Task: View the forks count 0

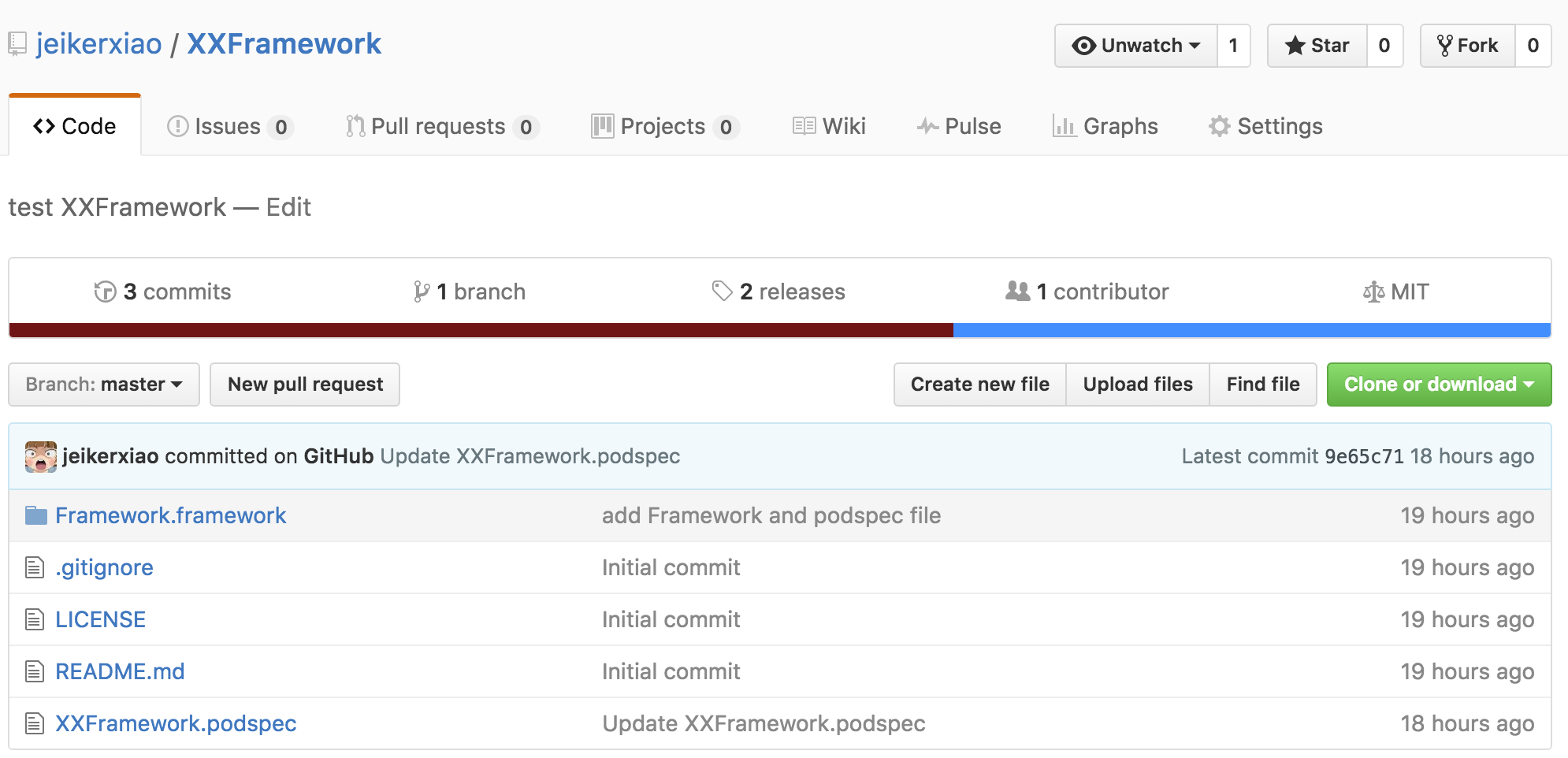Action: coord(1533,46)
